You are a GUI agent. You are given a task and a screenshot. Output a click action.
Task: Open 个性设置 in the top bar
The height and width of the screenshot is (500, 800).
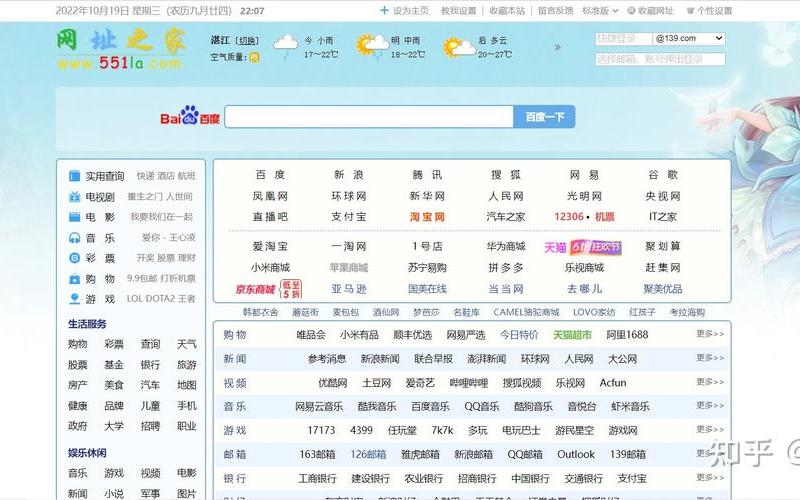pos(714,10)
